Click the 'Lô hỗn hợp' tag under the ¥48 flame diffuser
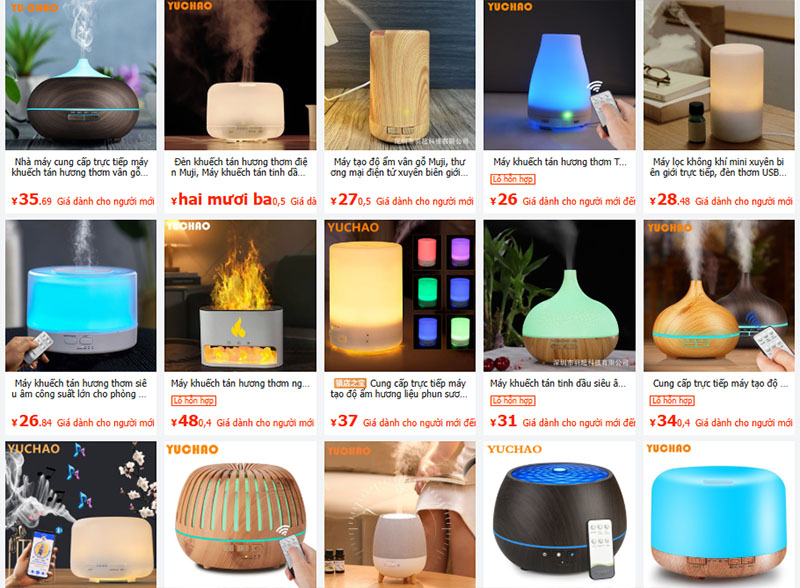 click(193, 401)
